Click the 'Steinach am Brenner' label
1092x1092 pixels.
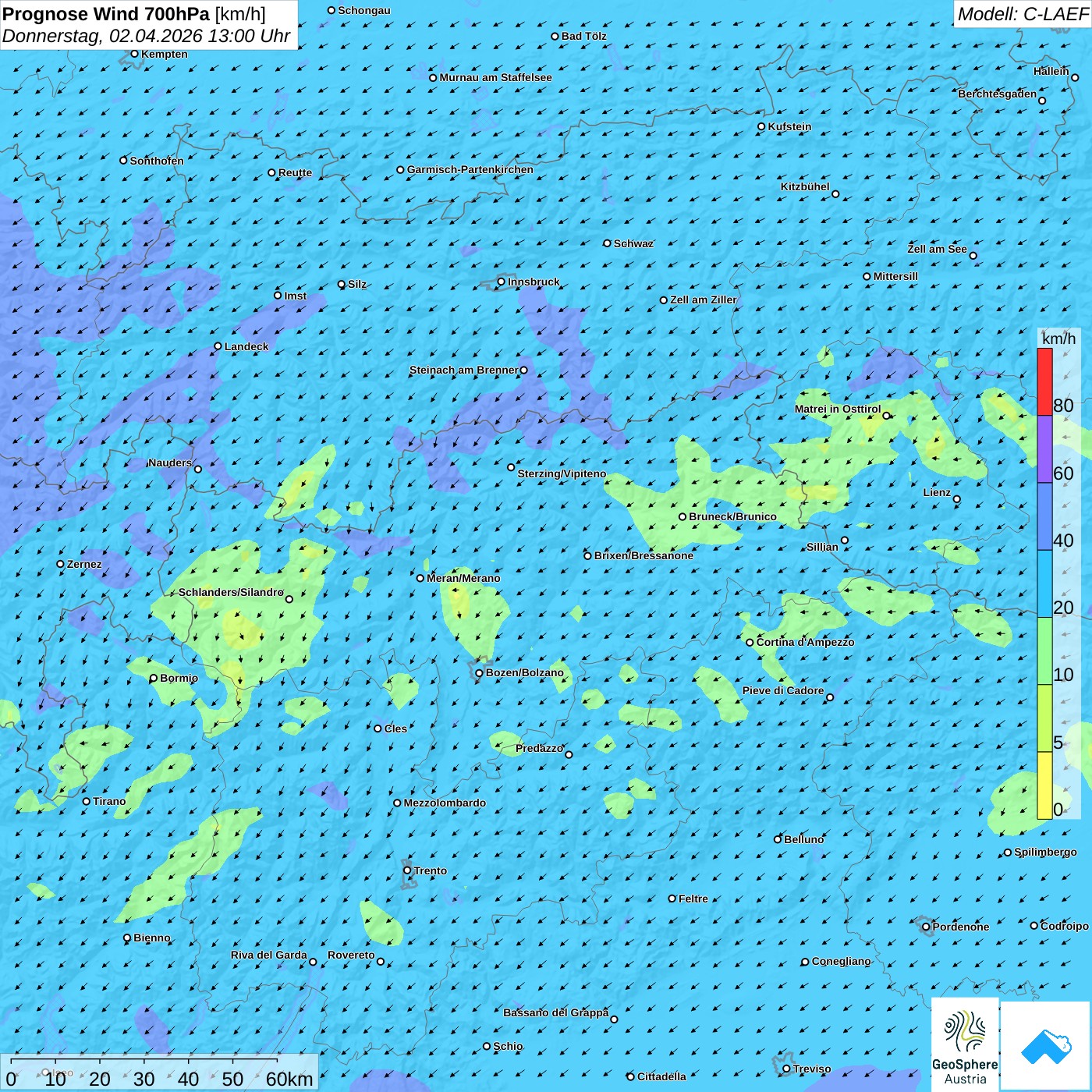tap(463, 370)
